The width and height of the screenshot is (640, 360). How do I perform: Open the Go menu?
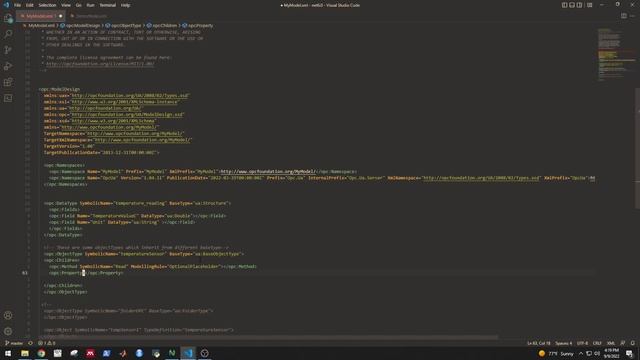[78, 5]
